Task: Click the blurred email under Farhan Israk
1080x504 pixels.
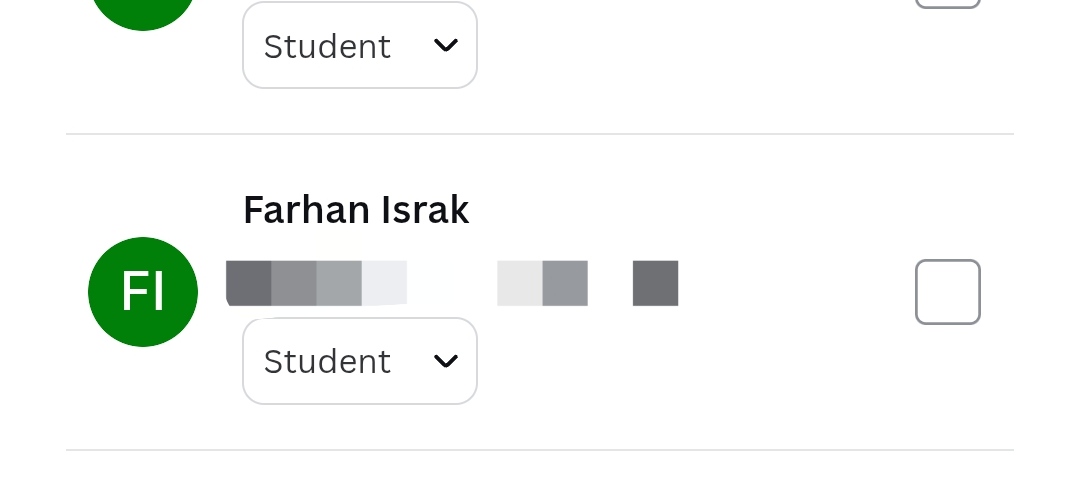Action: coord(450,283)
